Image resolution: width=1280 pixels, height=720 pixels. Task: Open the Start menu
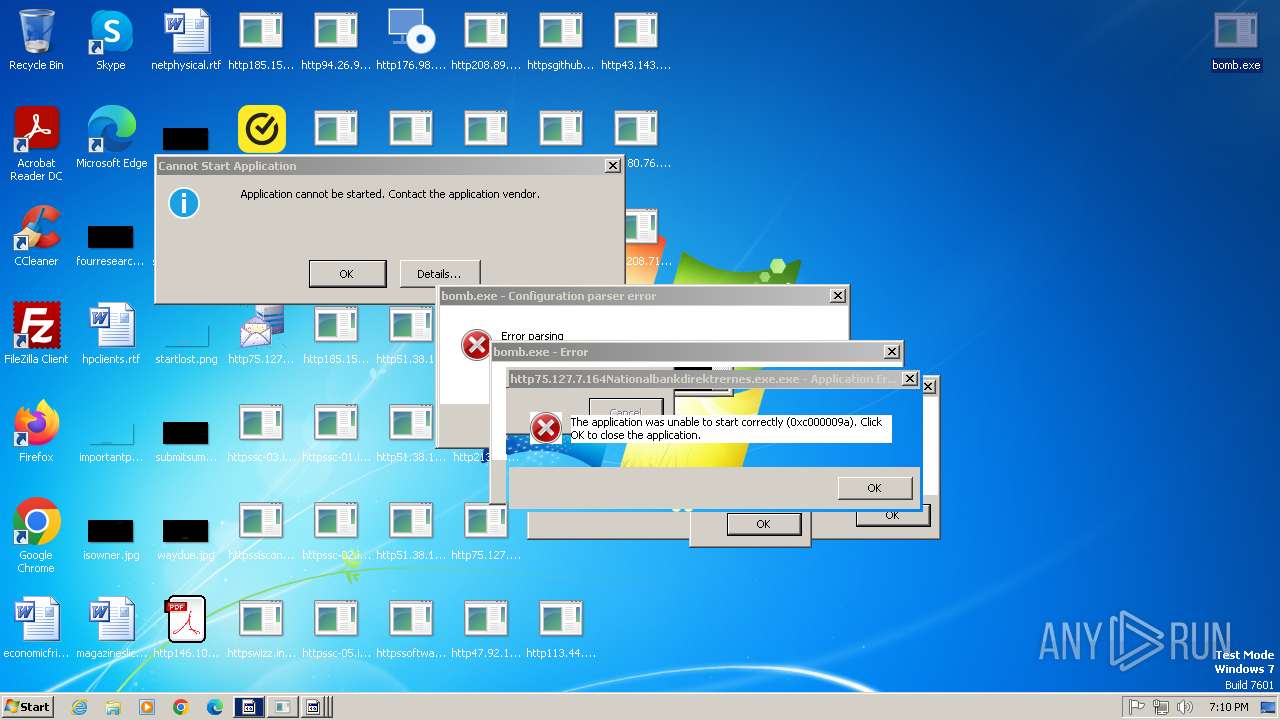27,707
